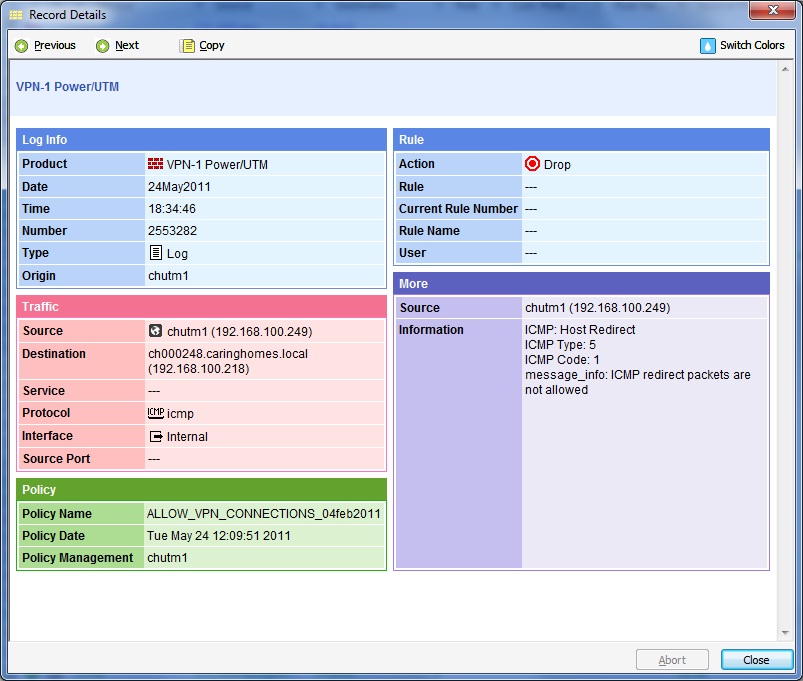Click the Internal interface text
Screen dimensions: 803x681
click(x=187, y=437)
